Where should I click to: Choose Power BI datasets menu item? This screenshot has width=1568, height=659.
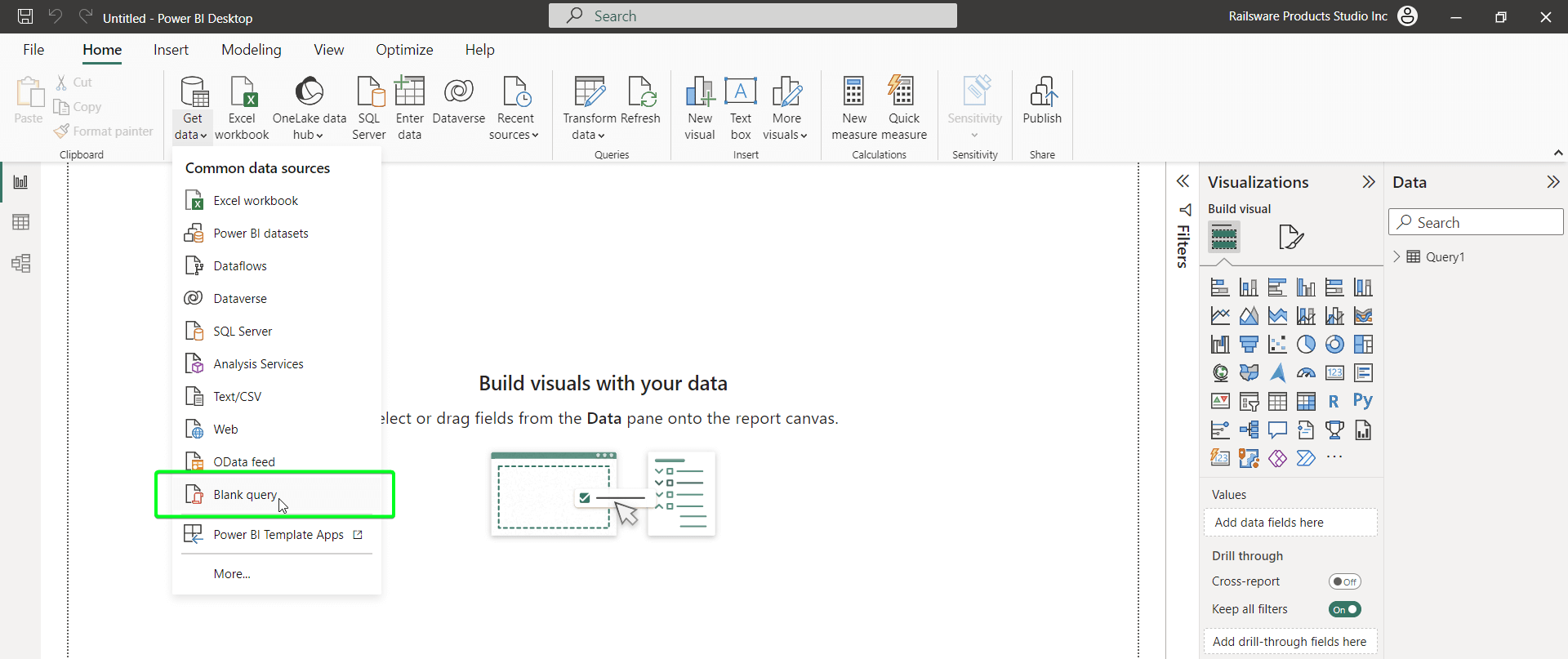click(x=276, y=234)
